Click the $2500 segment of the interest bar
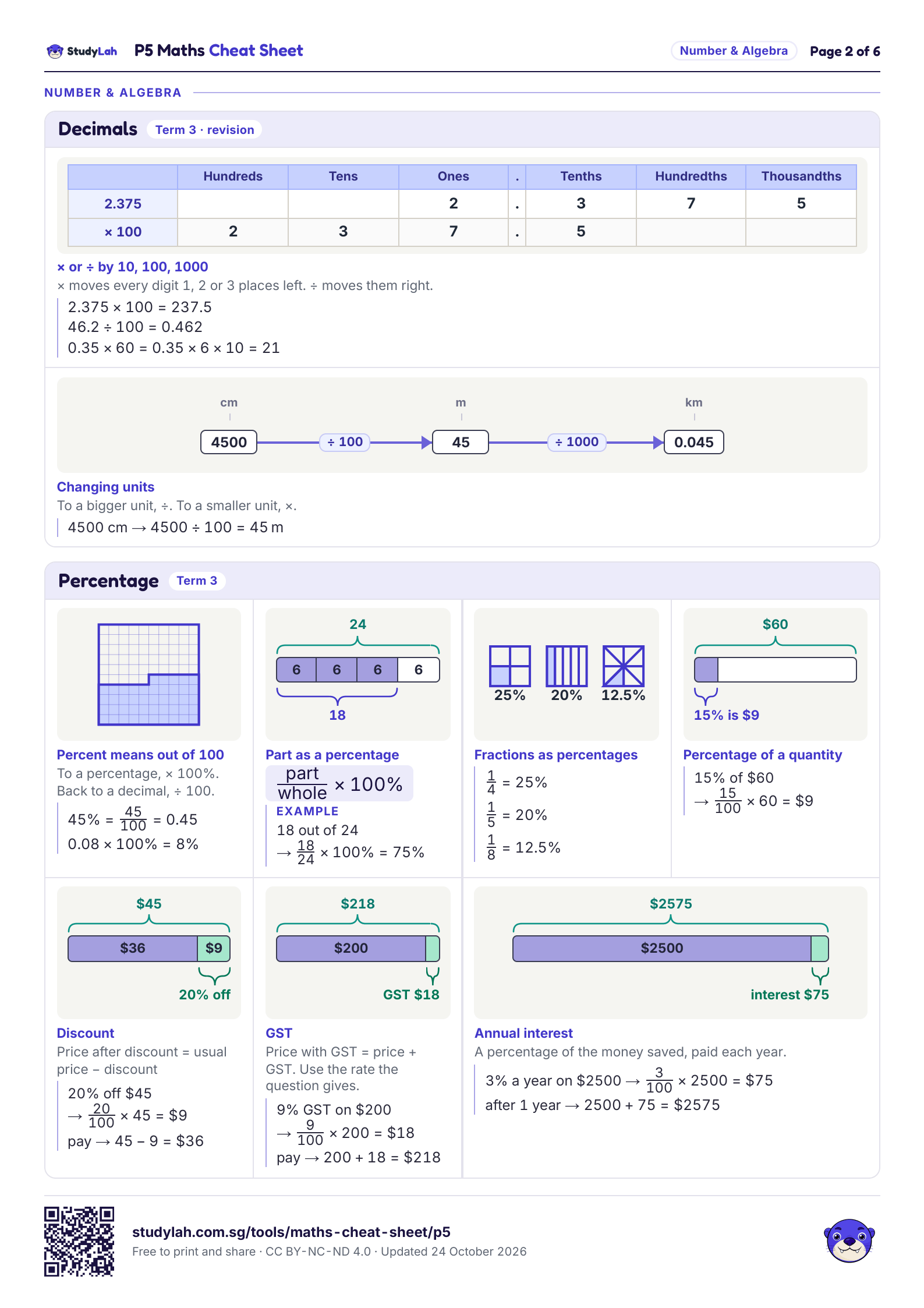Viewport: 924px width, 1308px height. (x=662, y=948)
